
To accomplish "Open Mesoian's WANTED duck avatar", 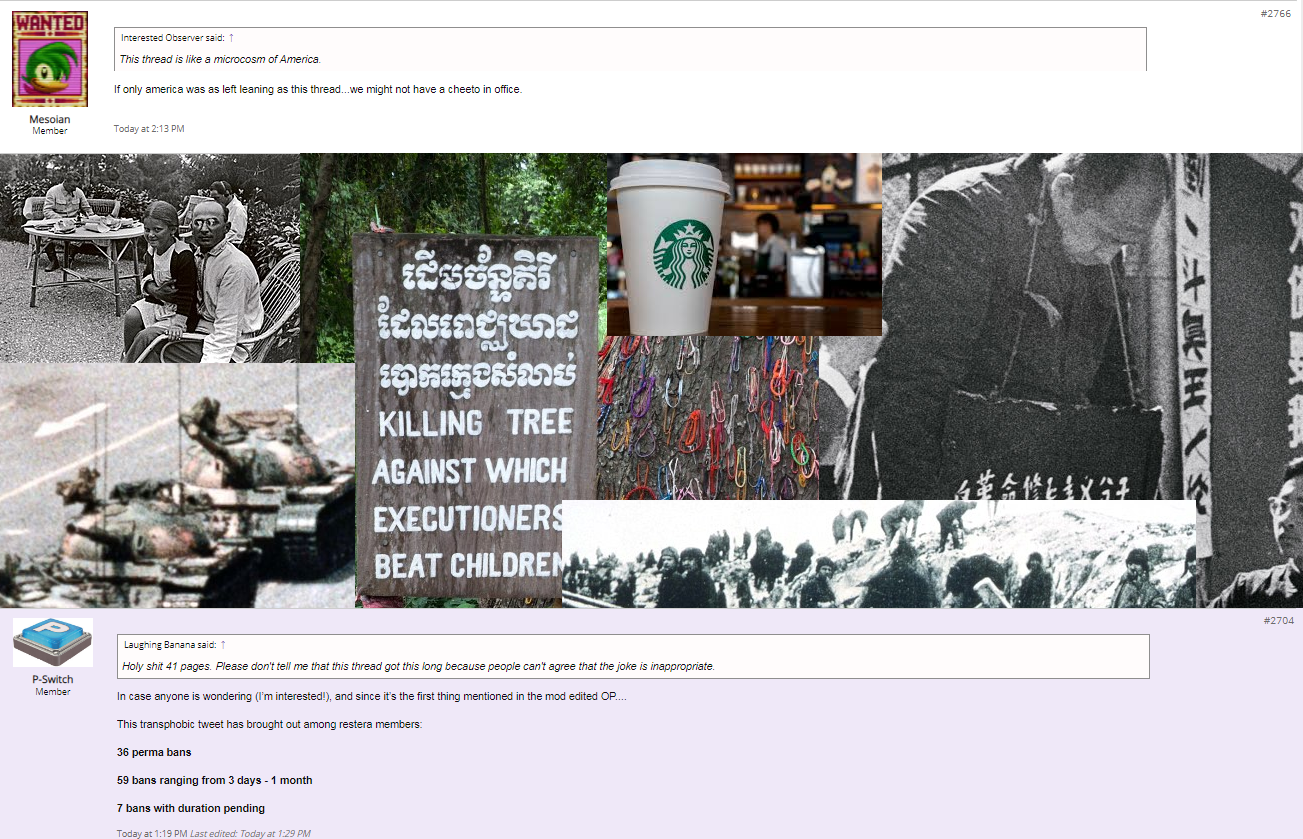I will click(x=50, y=59).
